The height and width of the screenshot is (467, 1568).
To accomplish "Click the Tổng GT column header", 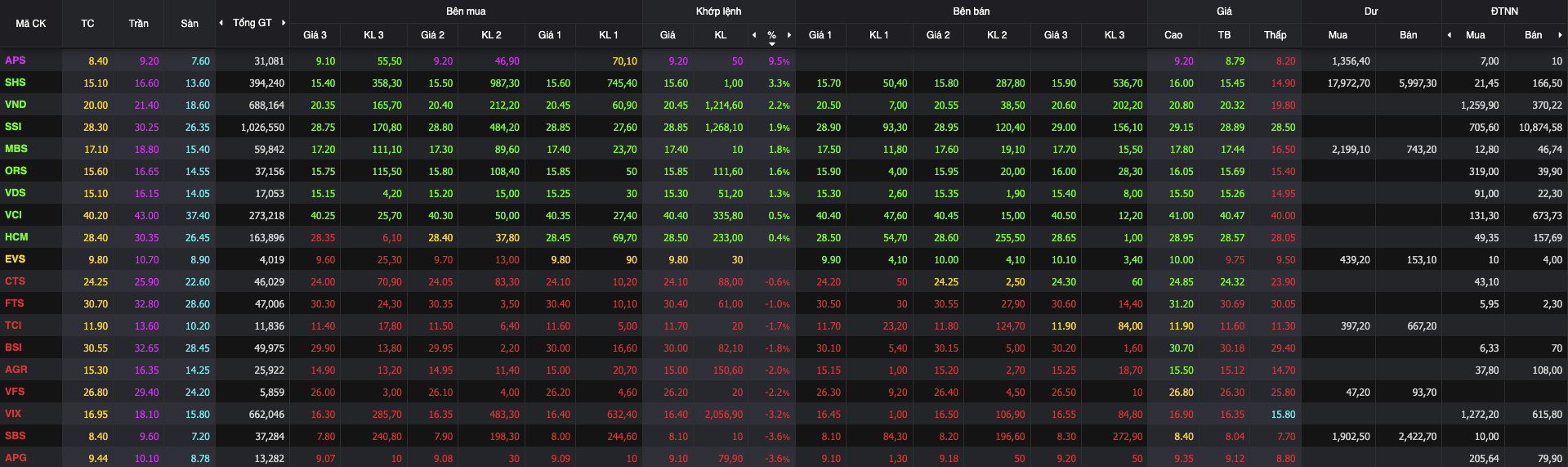I will pyautogui.click(x=252, y=23).
